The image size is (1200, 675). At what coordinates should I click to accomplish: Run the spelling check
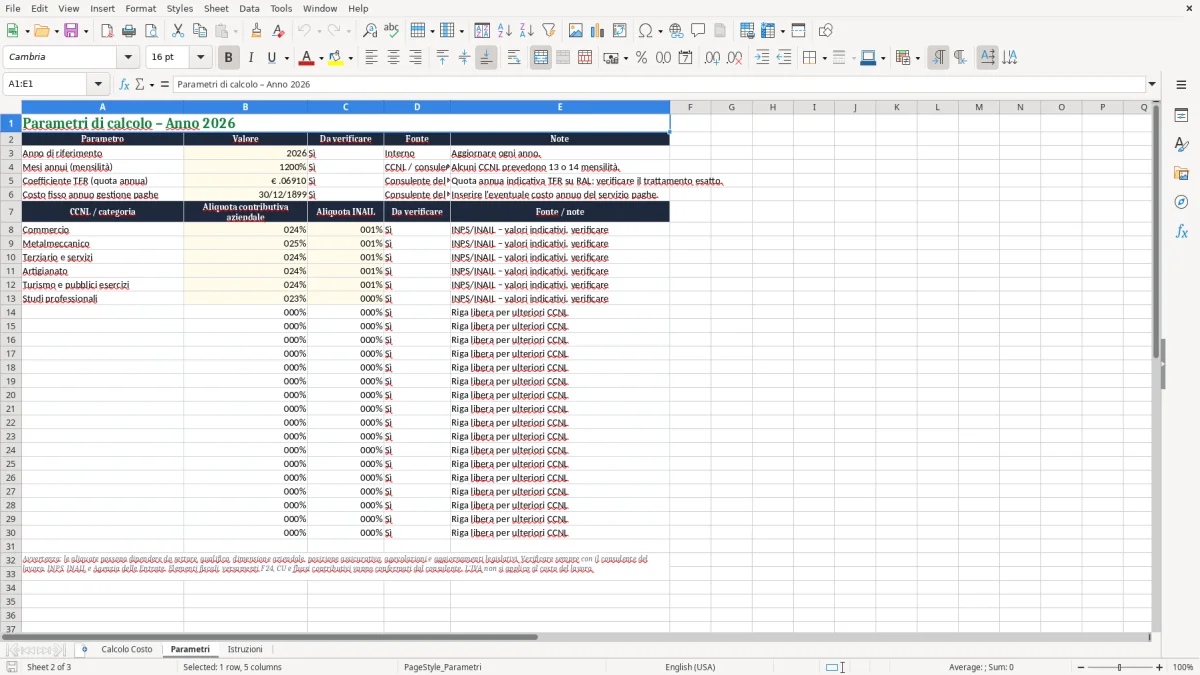392,31
